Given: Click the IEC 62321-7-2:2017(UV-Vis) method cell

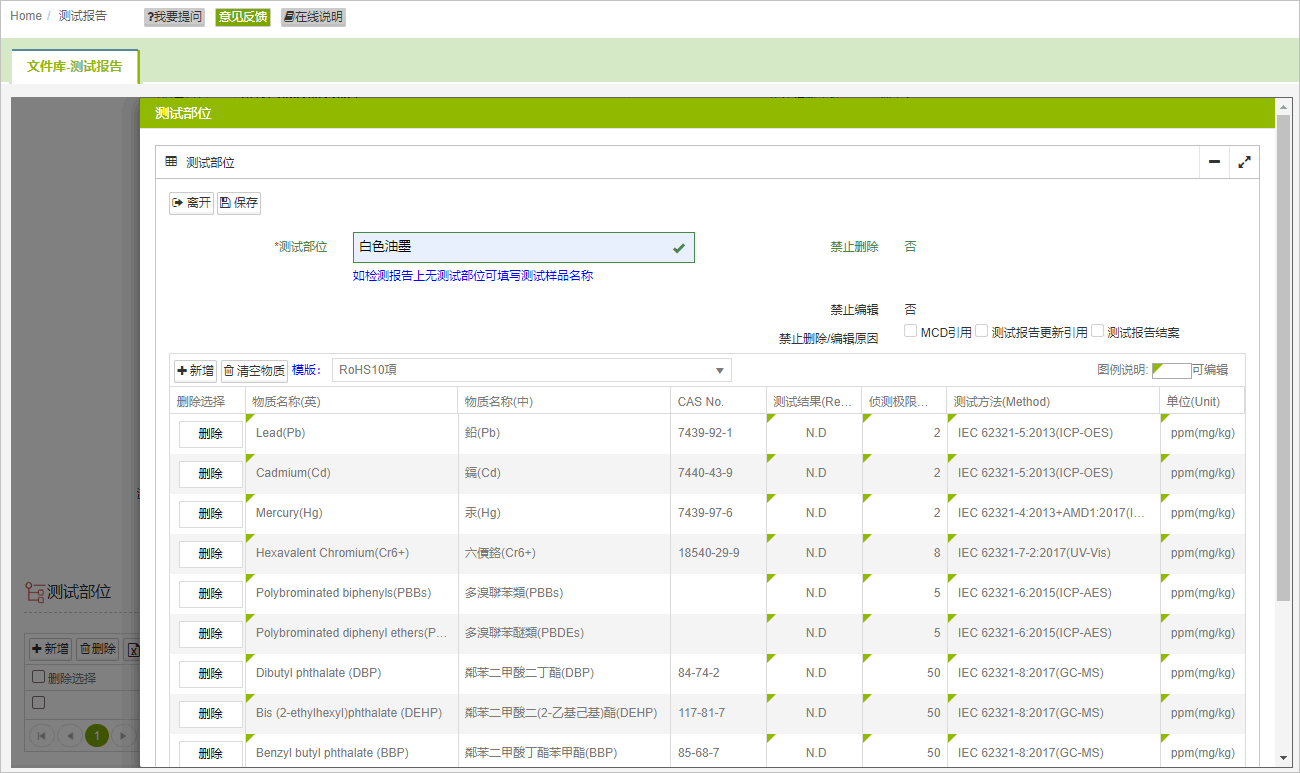Looking at the screenshot, I should (1053, 554).
